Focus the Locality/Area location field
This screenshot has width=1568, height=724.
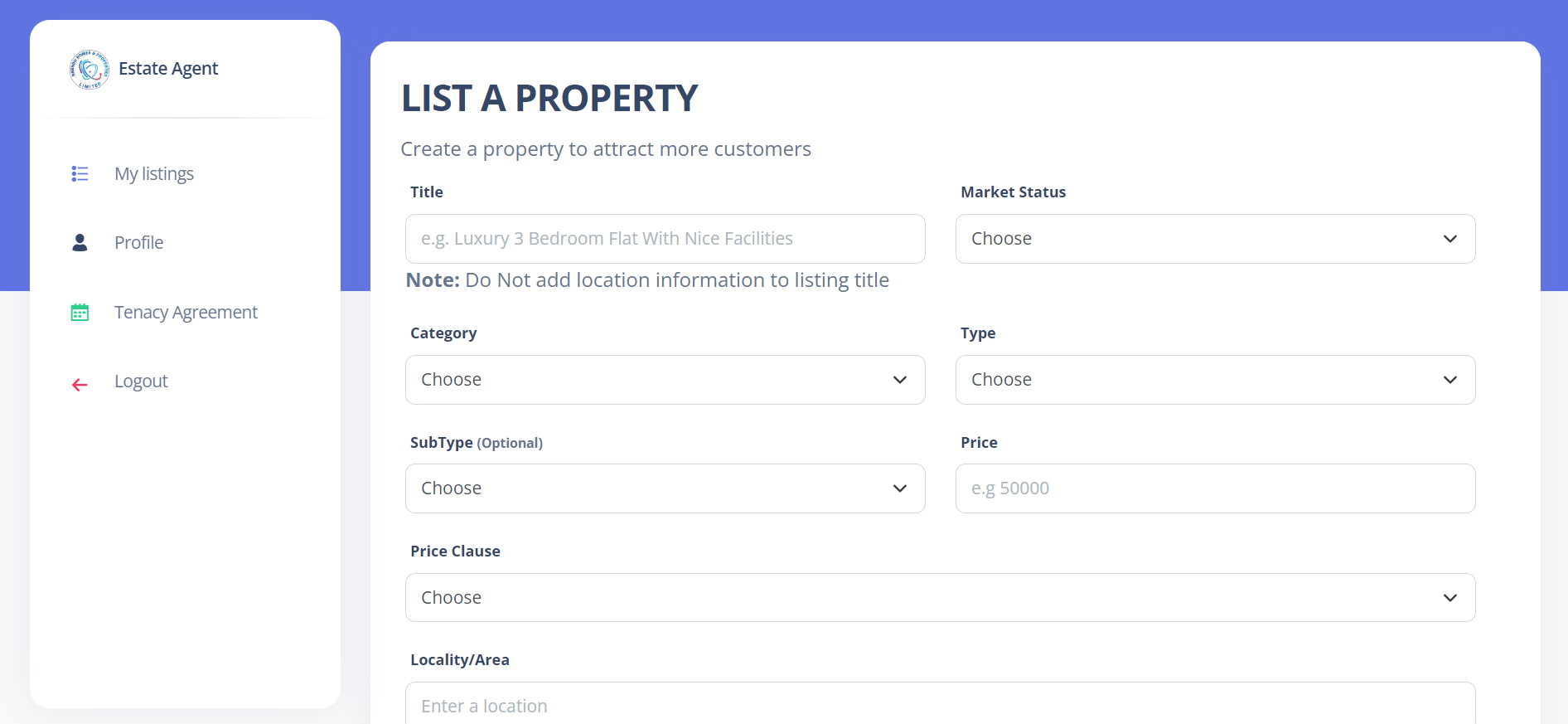point(940,706)
